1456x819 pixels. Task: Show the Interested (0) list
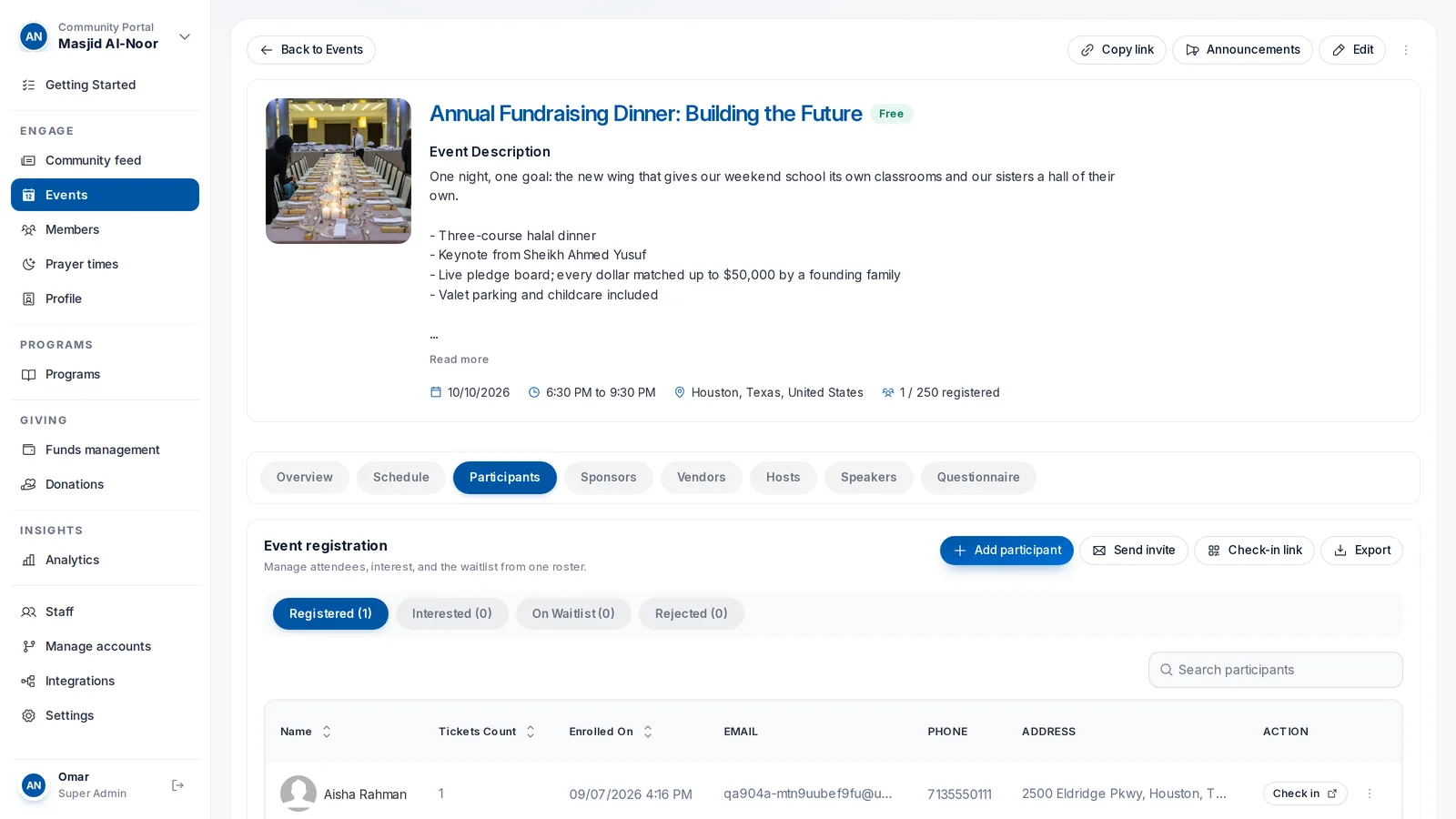coord(452,614)
